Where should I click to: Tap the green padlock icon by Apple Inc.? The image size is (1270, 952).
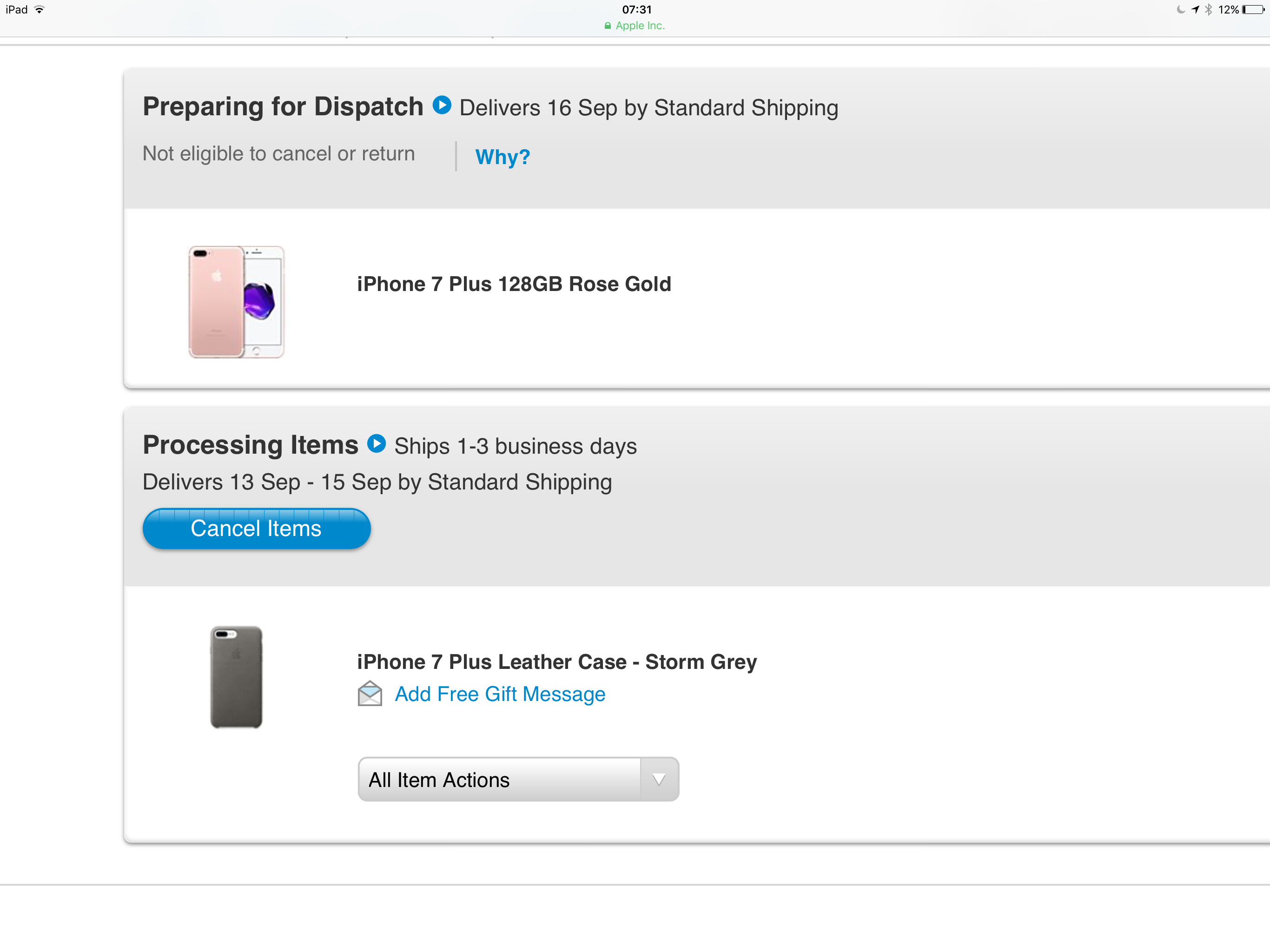pos(608,26)
